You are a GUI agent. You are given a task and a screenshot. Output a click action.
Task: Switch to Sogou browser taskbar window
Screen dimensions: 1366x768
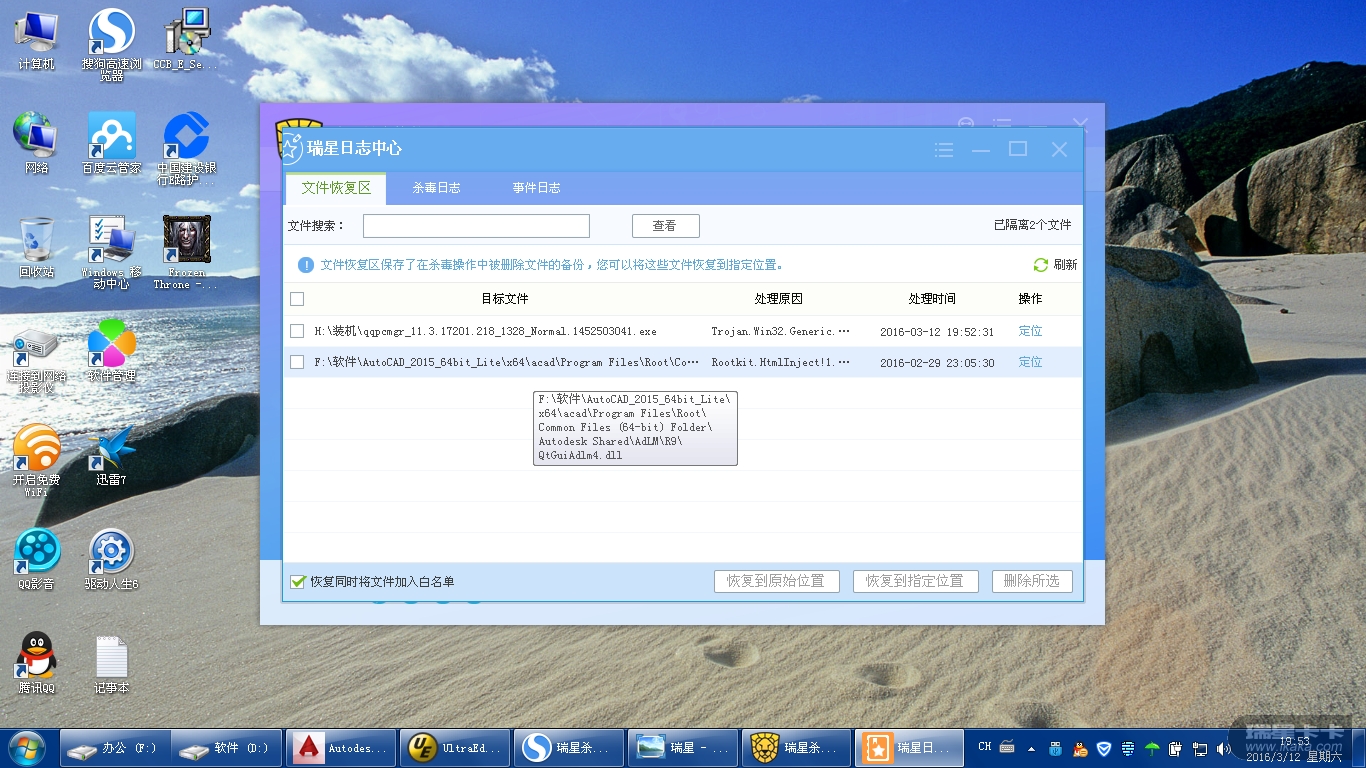tap(569, 748)
